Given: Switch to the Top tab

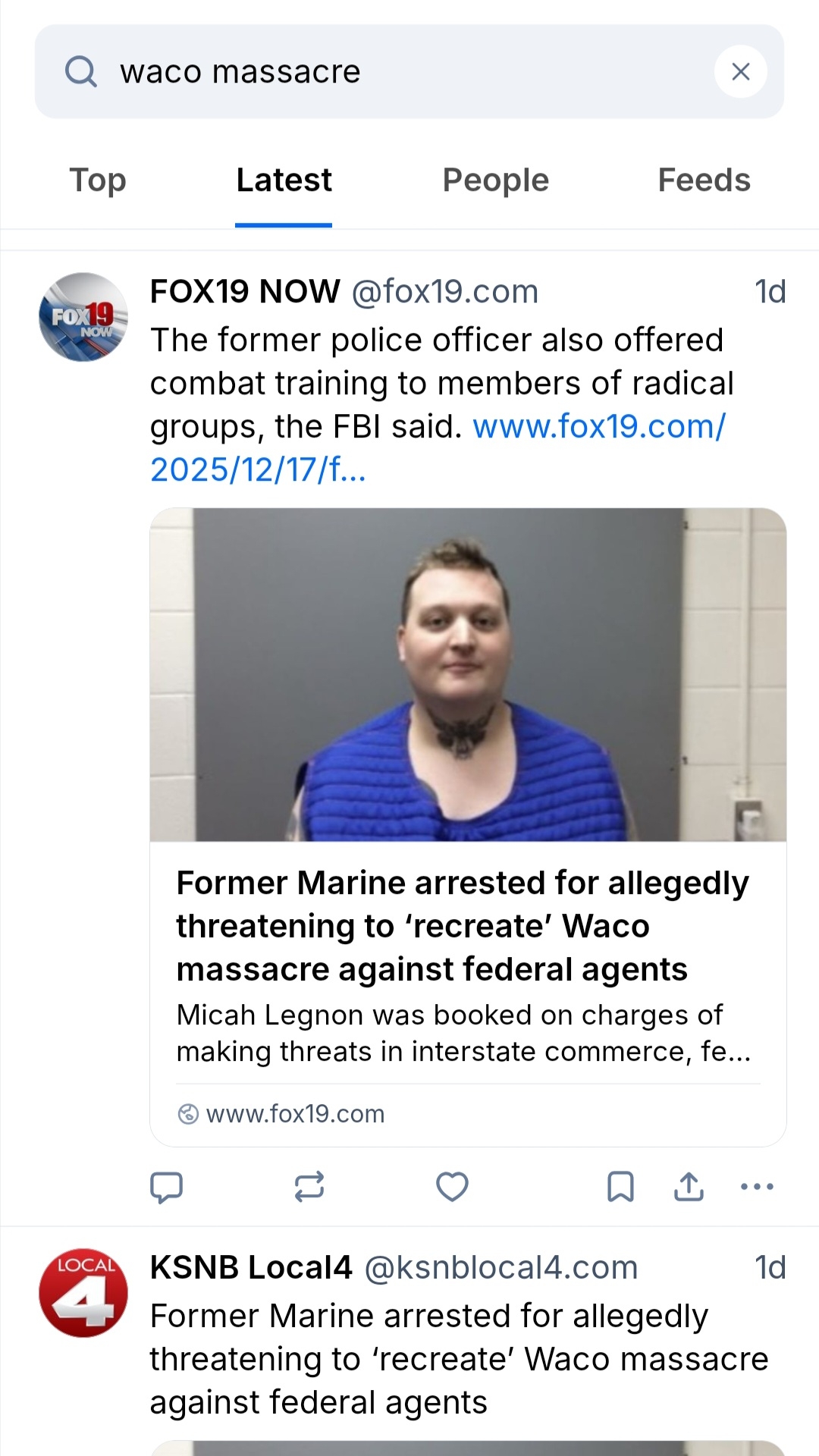Looking at the screenshot, I should click(98, 180).
